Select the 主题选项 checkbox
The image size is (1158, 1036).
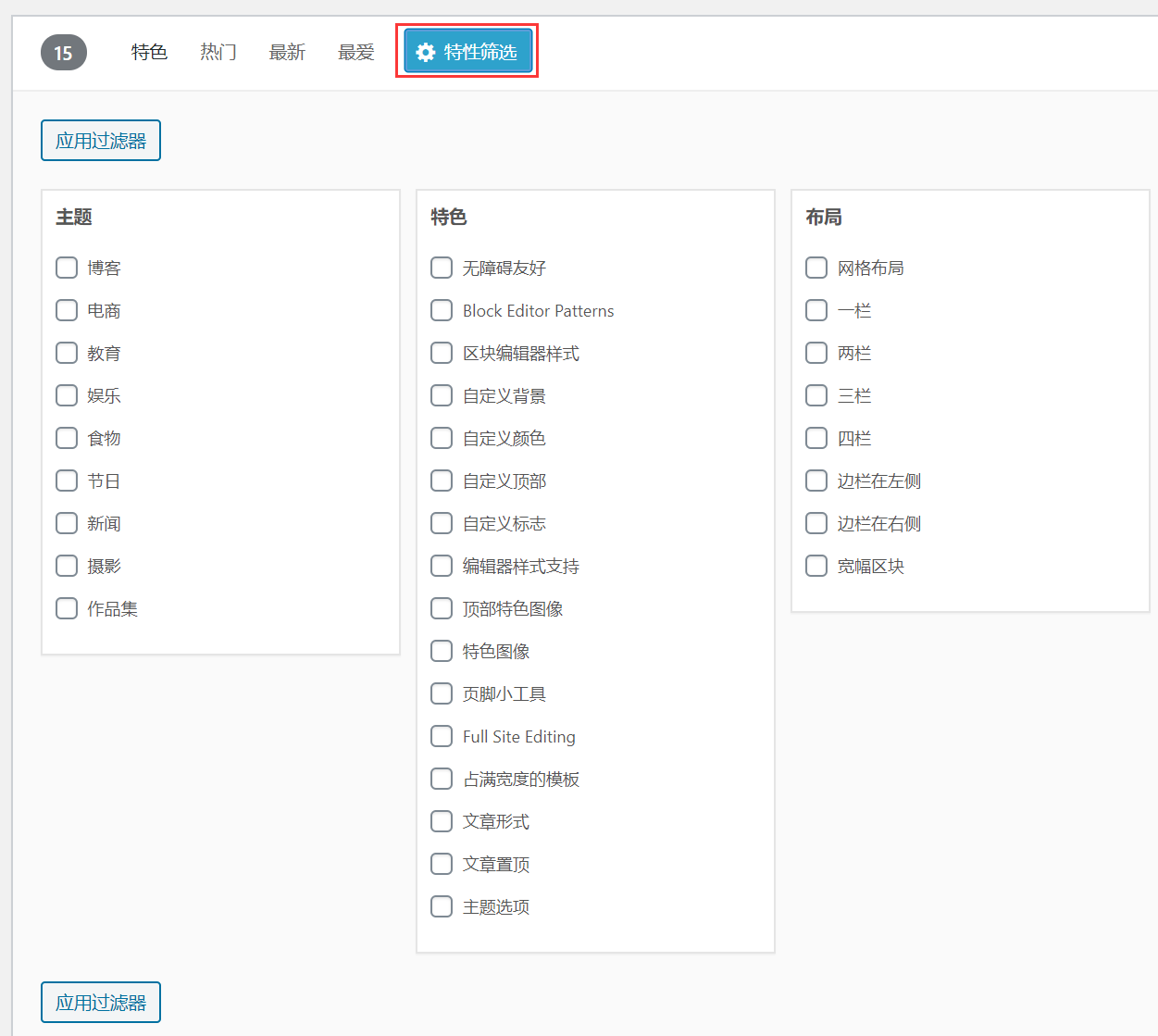[442, 906]
